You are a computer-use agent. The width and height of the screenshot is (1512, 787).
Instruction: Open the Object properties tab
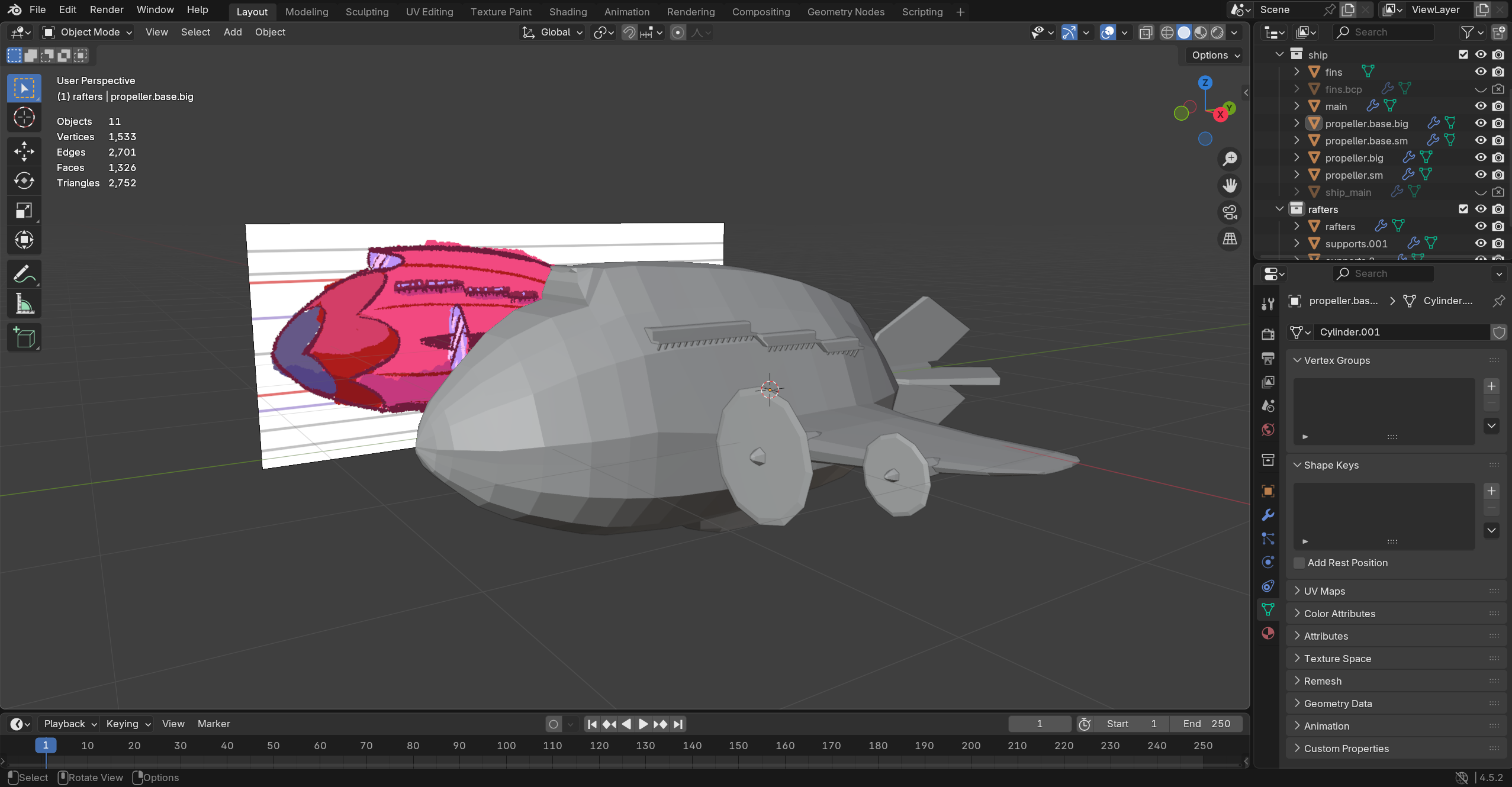pos(1267,491)
